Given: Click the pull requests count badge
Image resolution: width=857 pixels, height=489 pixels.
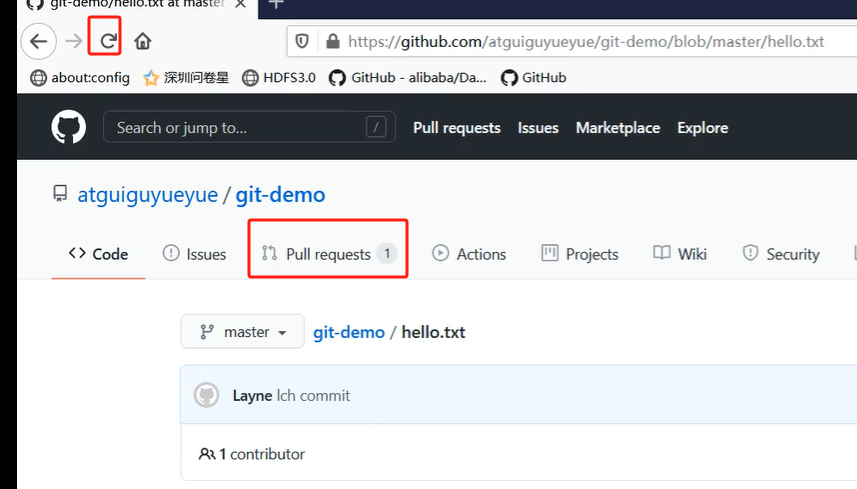Looking at the screenshot, I should point(387,254).
